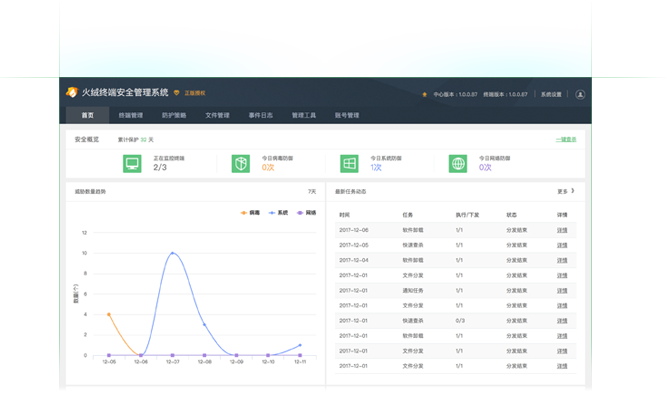Open the user account avatar icon
Screen dimensions: 666x394
pos(580,94)
